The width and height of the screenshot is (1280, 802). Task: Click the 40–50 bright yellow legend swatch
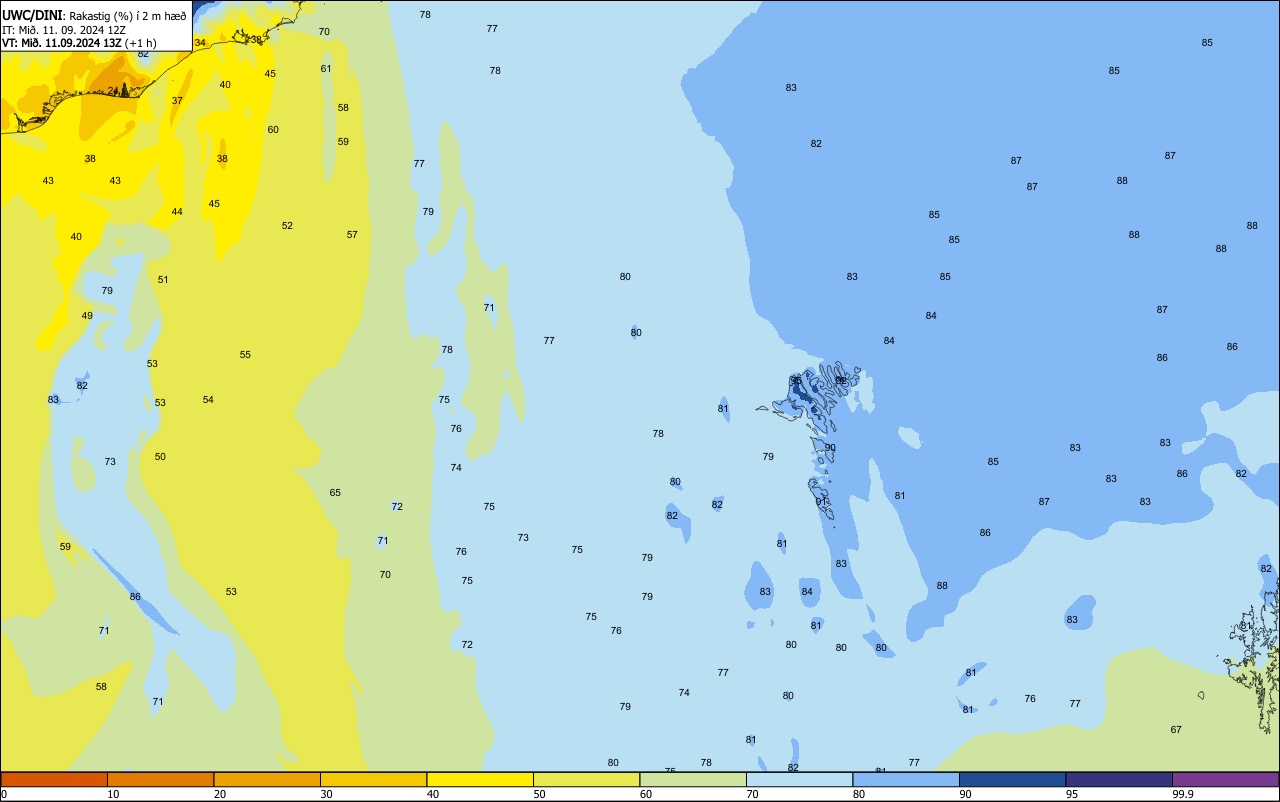[x=480, y=779]
